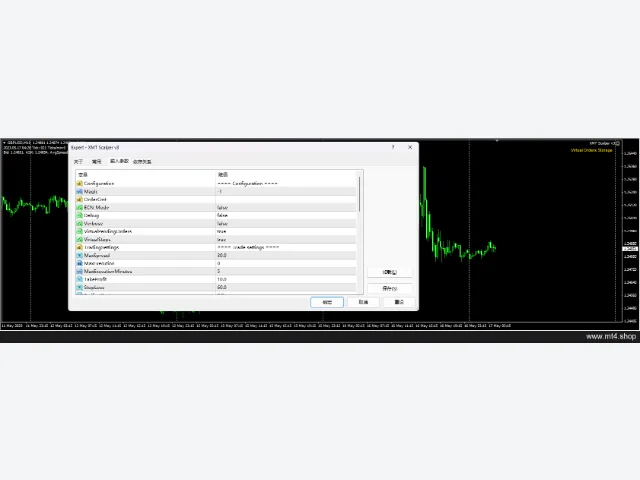
Task: Select the empty OrderCmt value cell
Action: [x=286, y=200]
